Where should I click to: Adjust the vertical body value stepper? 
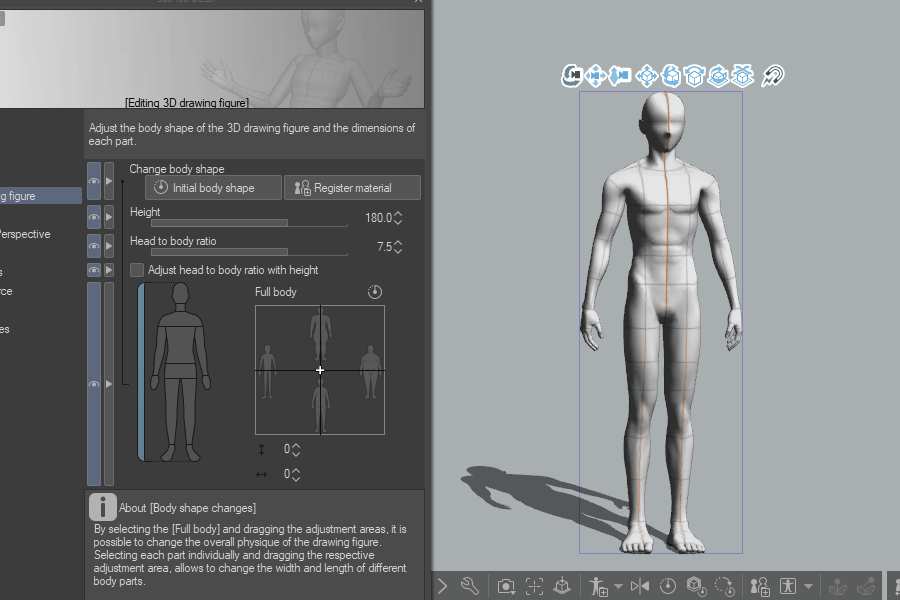pos(296,450)
